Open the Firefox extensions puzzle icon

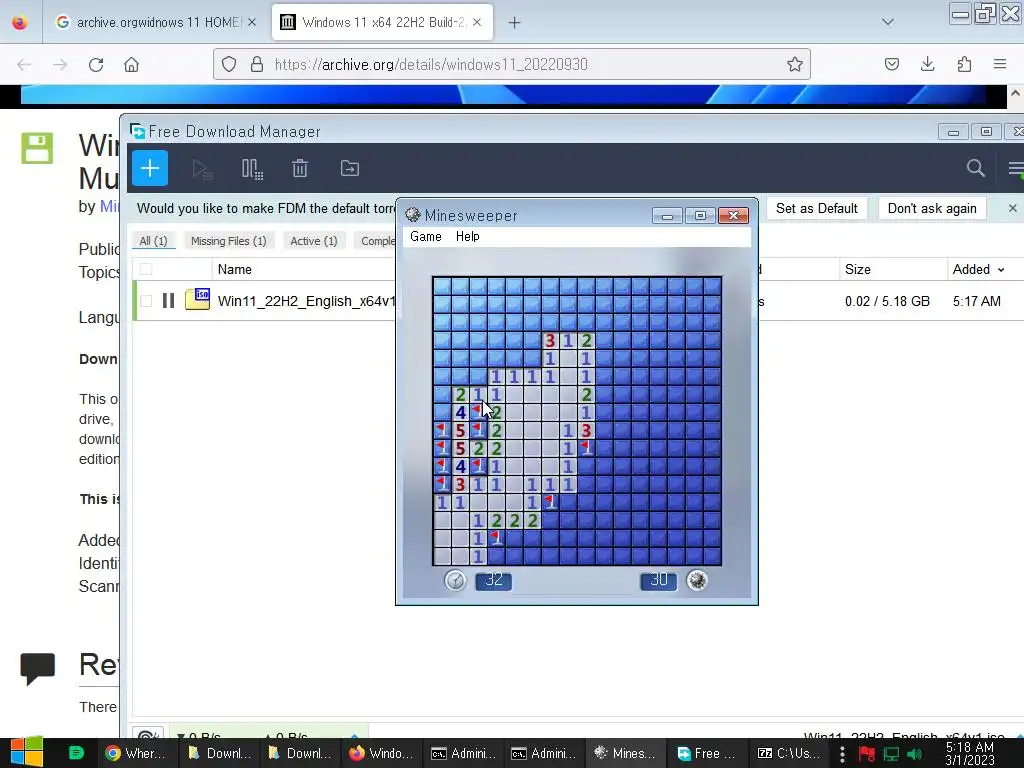pos(964,64)
